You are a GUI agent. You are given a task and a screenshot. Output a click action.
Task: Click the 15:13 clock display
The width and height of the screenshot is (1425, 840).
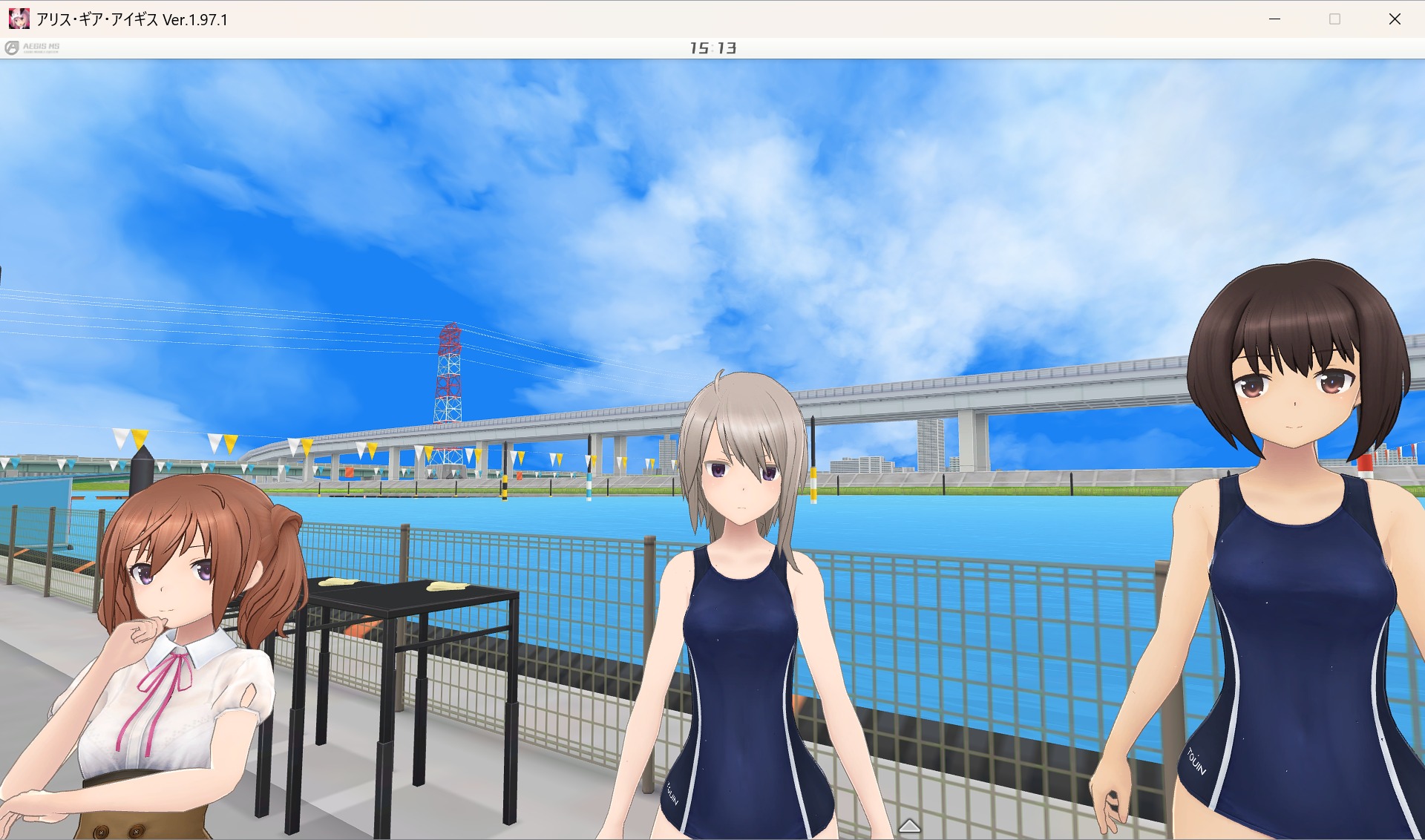coord(712,48)
